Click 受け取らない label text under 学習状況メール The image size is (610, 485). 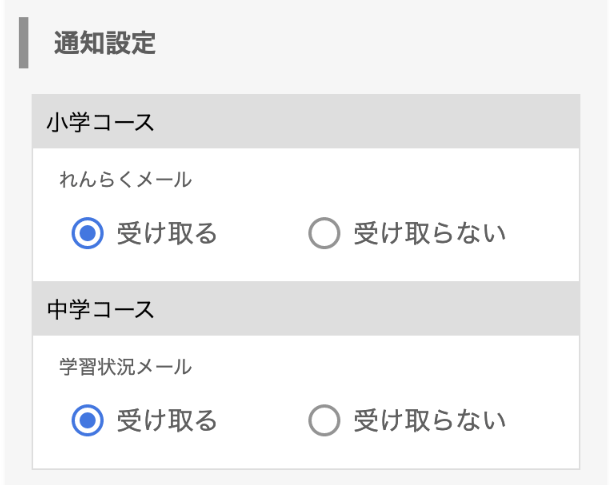(429, 420)
